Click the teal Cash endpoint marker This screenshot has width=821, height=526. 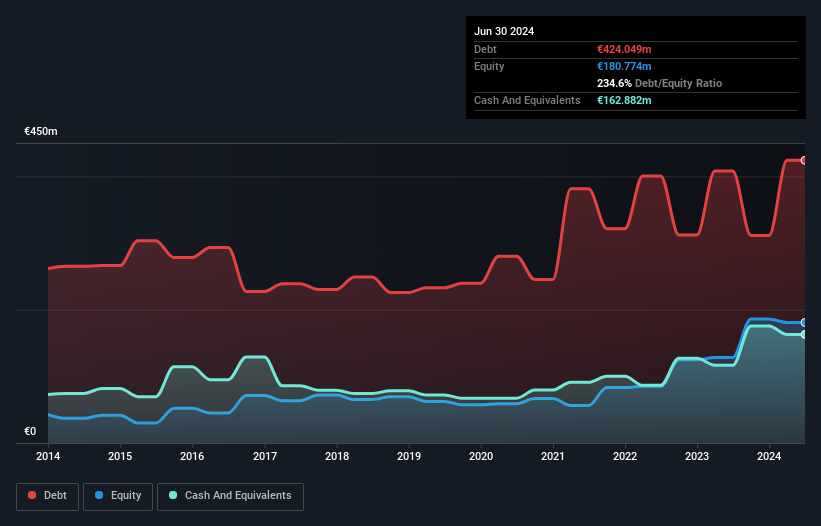(x=804, y=334)
